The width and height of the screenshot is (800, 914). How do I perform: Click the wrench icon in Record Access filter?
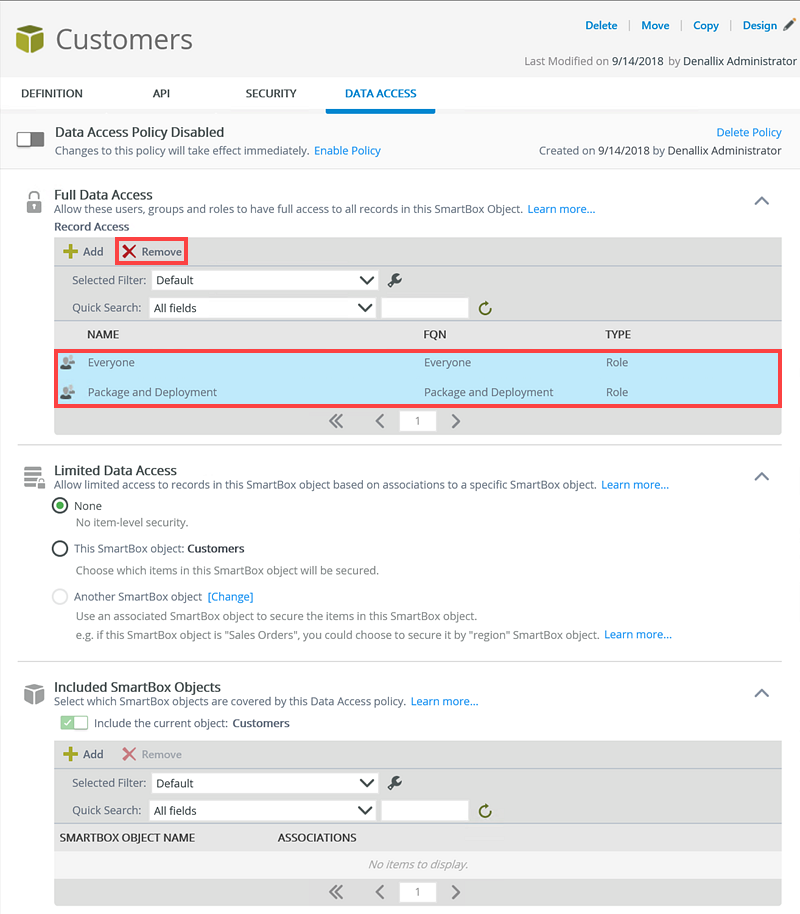click(x=395, y=280)
